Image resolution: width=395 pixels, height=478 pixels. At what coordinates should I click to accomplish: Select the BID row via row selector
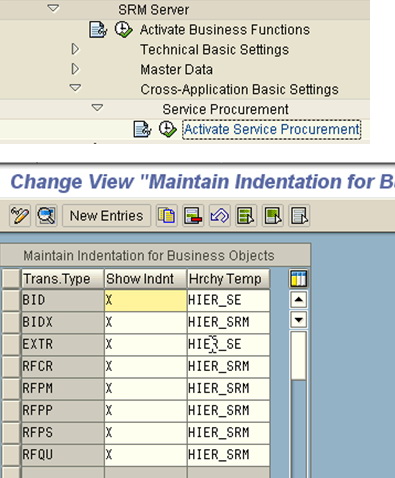click(x=11, y=300)
